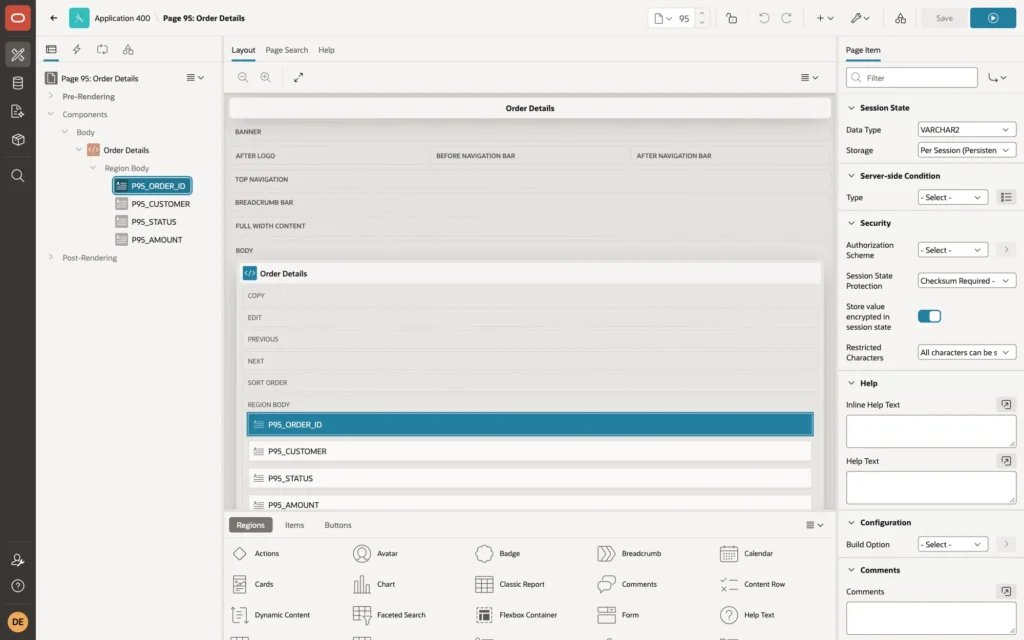Select the Help tab
Image resolution: width=1024 pixels, height=640 pixels.
[x=326, y=50]
